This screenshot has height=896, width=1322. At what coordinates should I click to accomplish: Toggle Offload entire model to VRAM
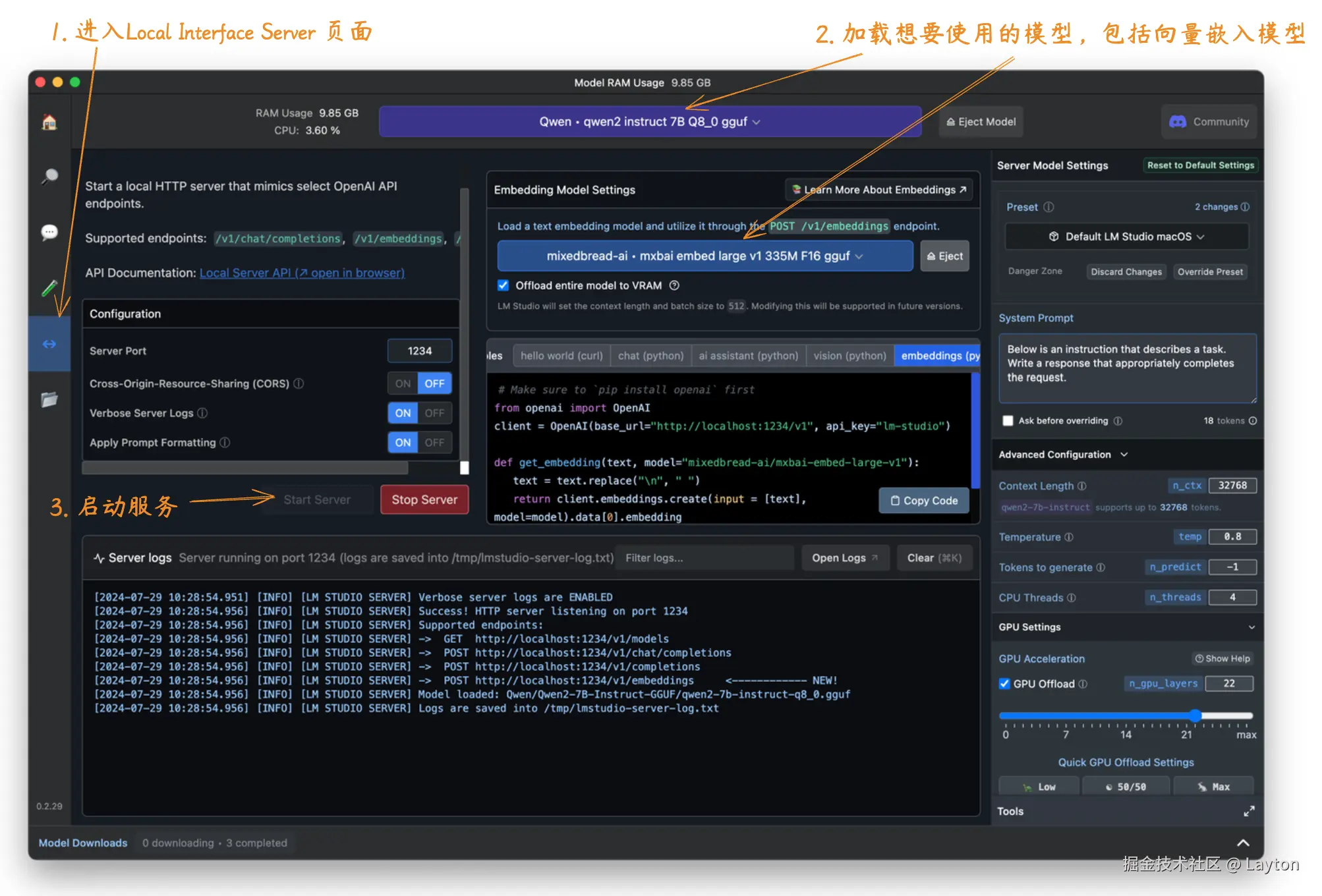coord(503,285)
